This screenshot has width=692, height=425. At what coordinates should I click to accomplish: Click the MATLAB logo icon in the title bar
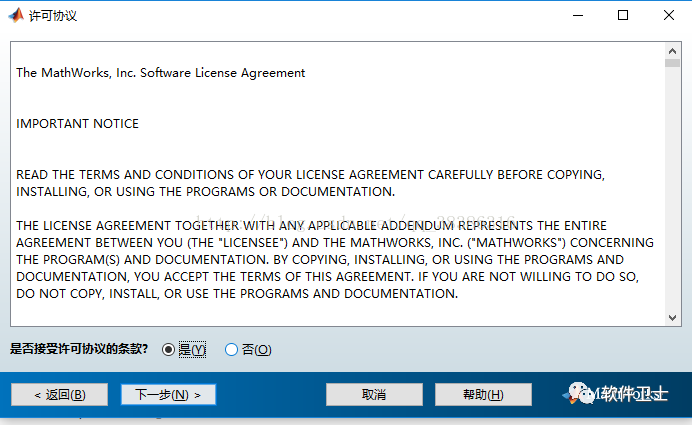(16, 15)
